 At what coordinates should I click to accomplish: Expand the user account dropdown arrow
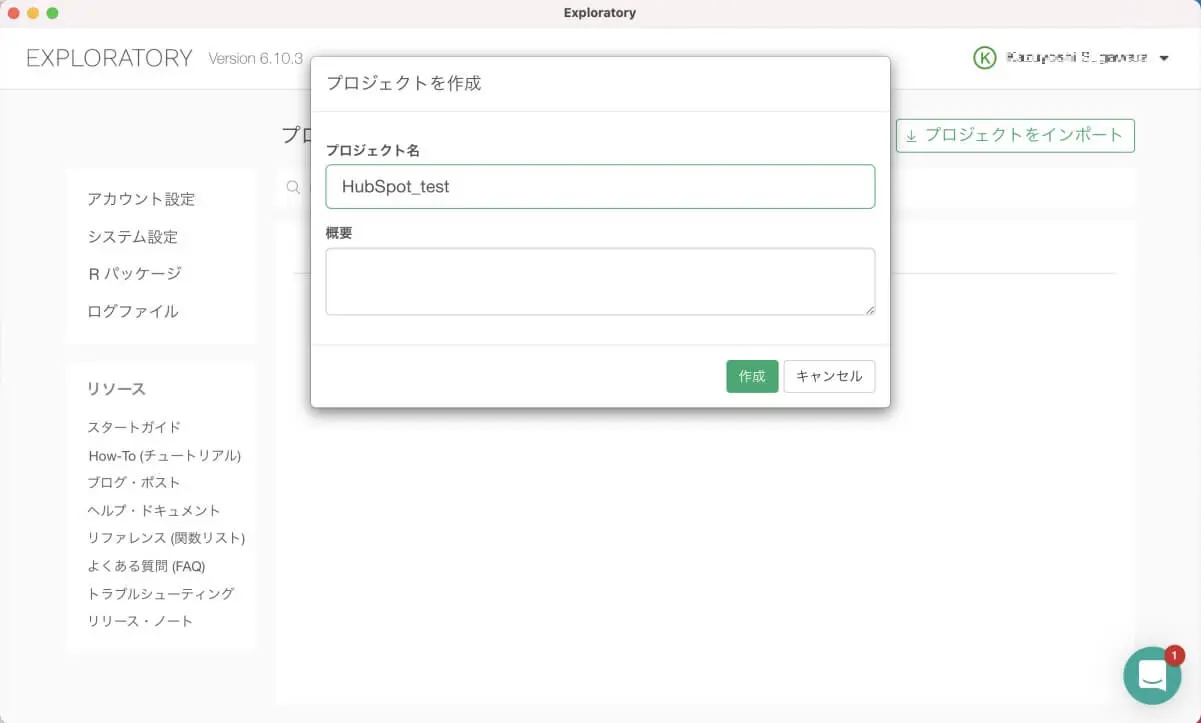1164,59
